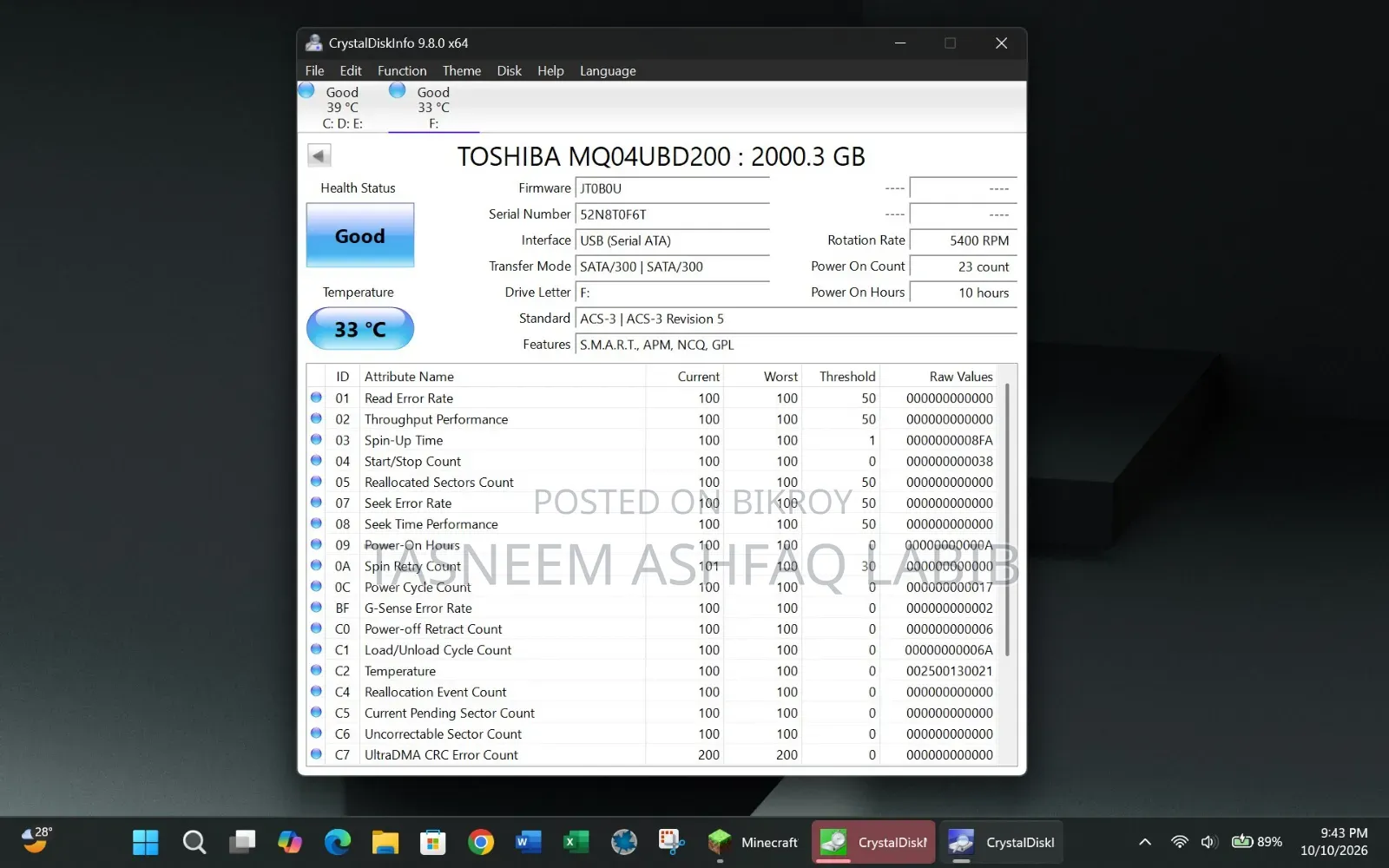Open the Edit menu
This screenshot has width=1389, height=868.
(x=351, y=71)
